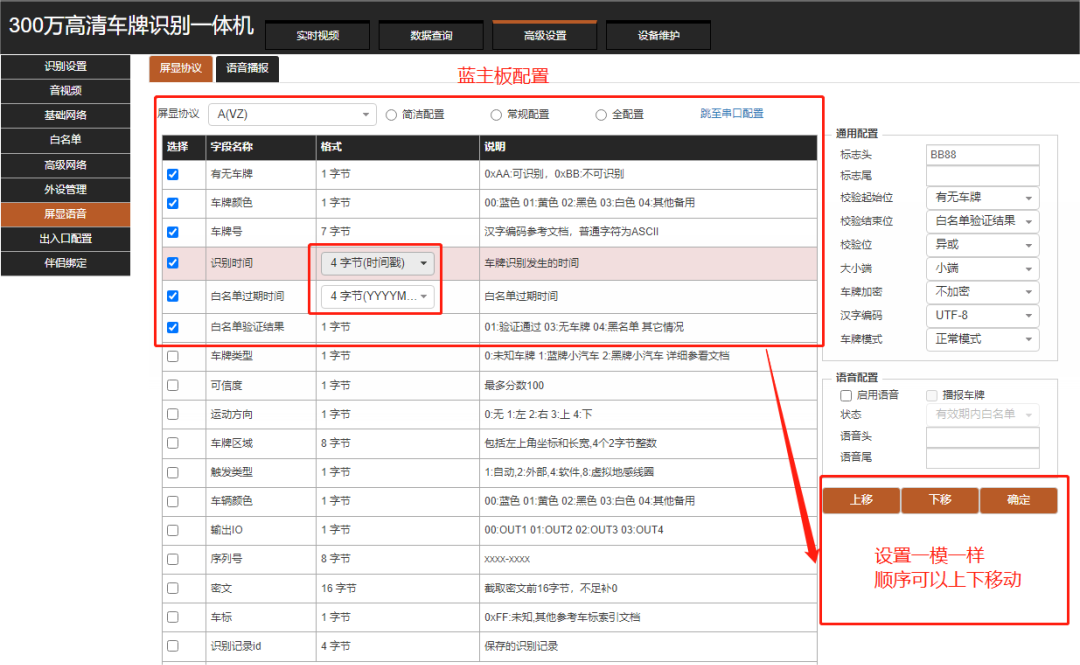Viewport: 1080px width, 665px height.
Task: Open the 校验位 dropdown
Action: pyautogui.click(x=982, y=245)
